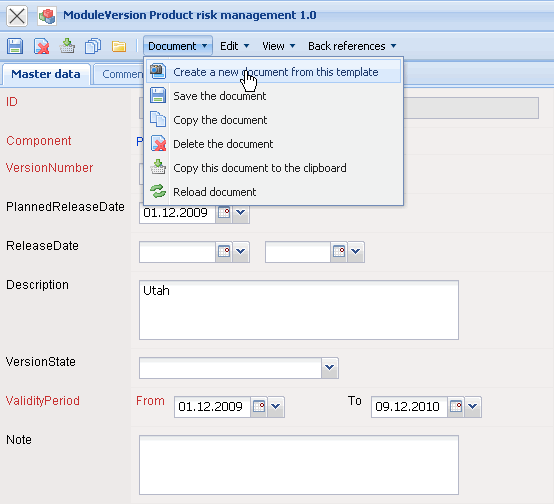Click the yellow folder toolbar icon
Viewport: 554px width, 504px height.
tap(119, 46)
